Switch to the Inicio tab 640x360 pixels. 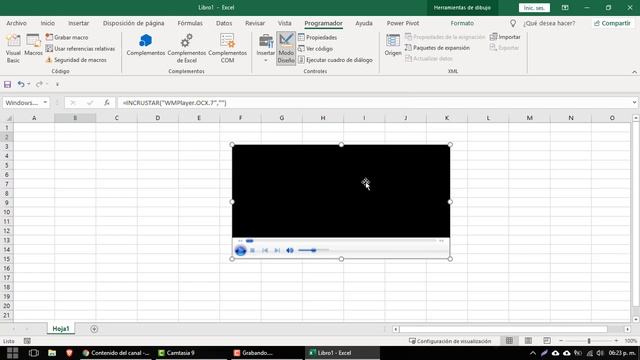(x=47, y=23)
